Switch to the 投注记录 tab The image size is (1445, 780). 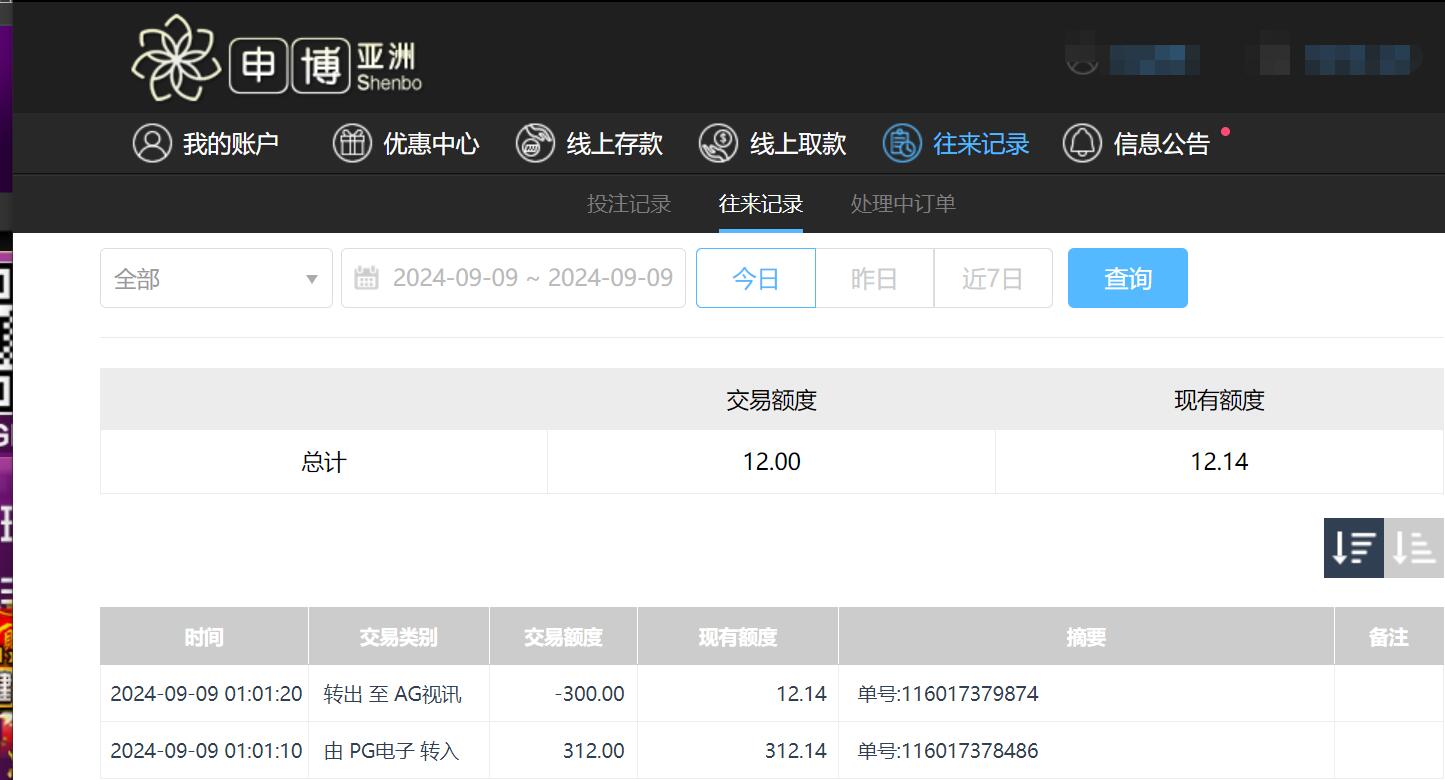tap(628, 204)
